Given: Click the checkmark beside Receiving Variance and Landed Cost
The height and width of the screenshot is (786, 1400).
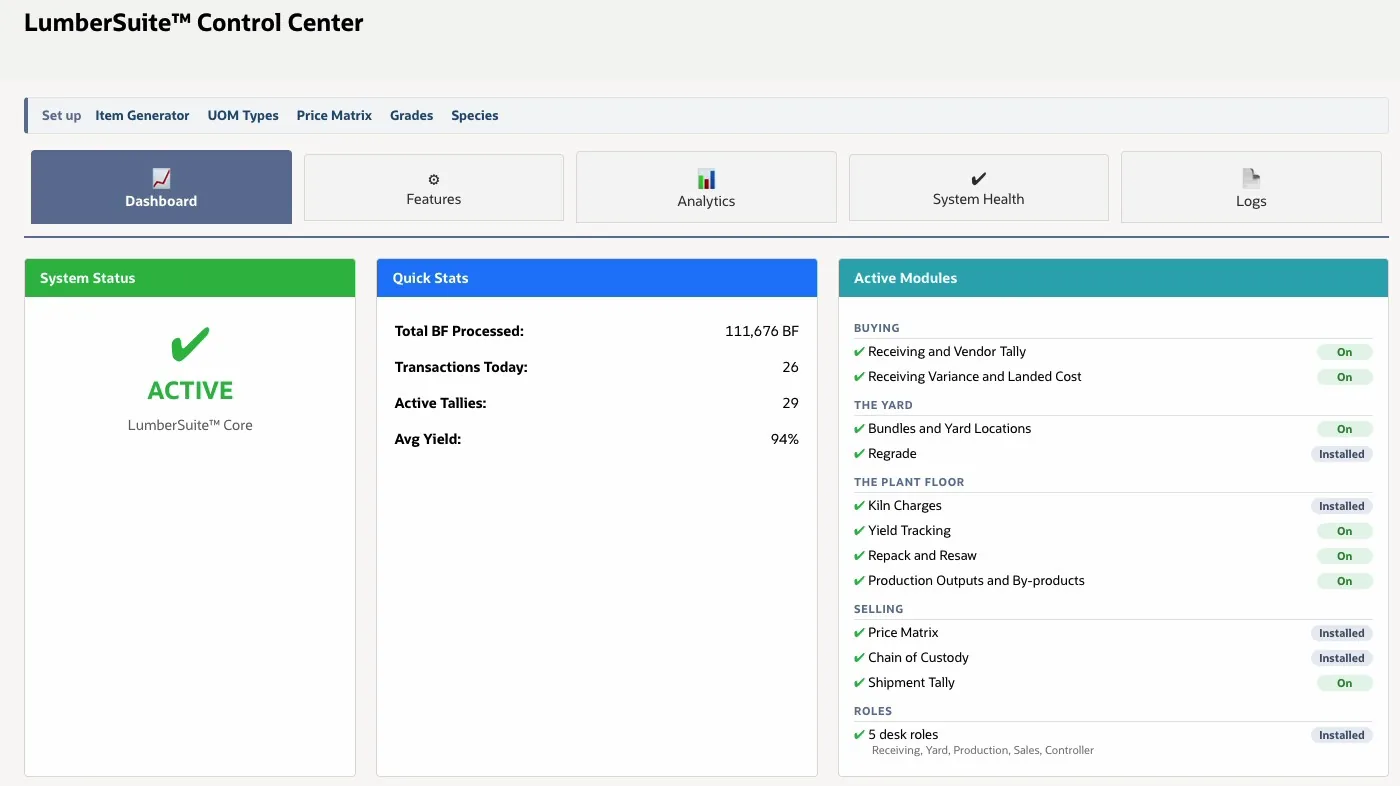Looking at the screenshot, I should pyautogui.click(x=859, y=377).
